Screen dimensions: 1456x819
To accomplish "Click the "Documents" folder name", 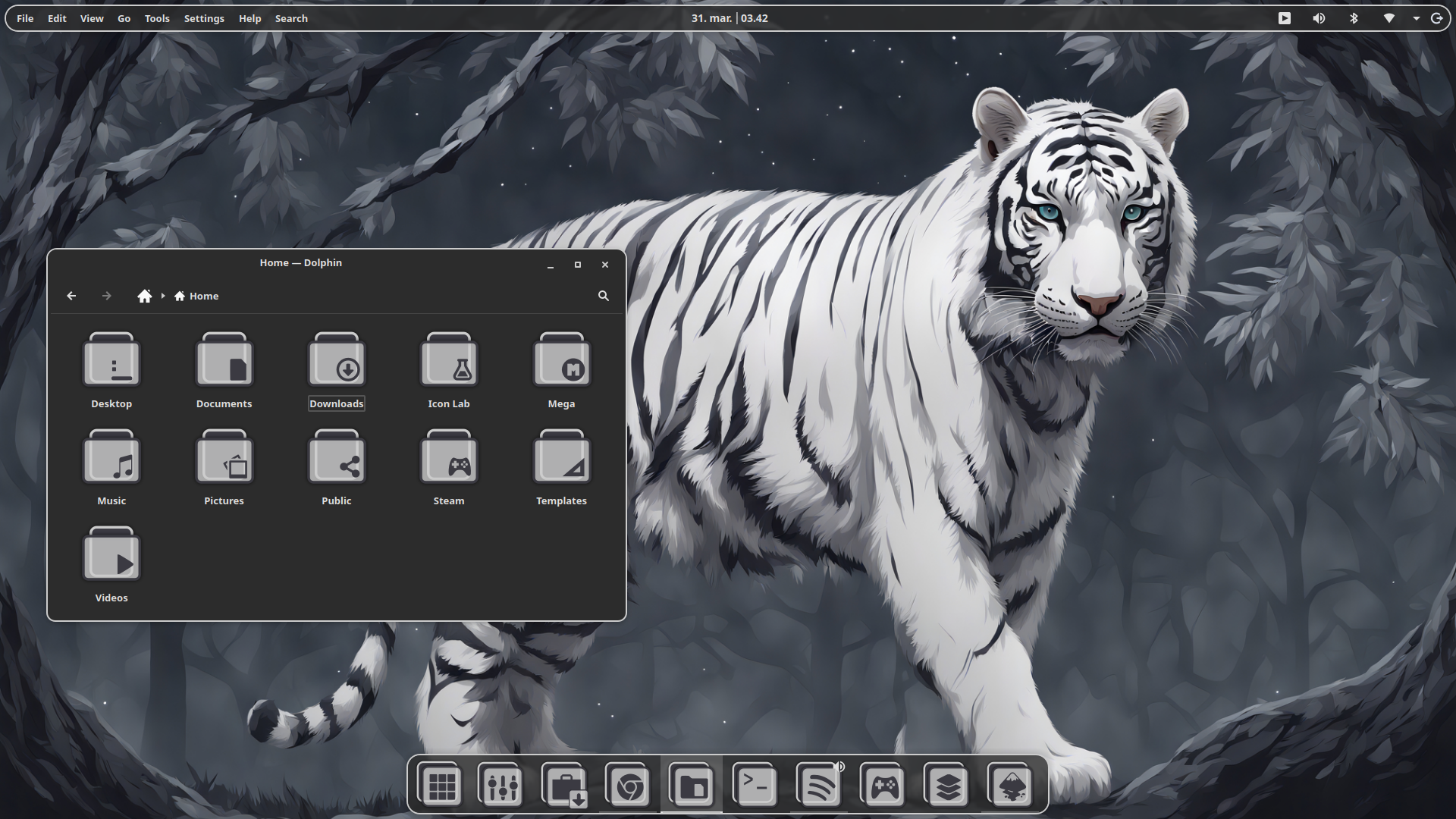I will pyautogui.click(x=224, y=403).
